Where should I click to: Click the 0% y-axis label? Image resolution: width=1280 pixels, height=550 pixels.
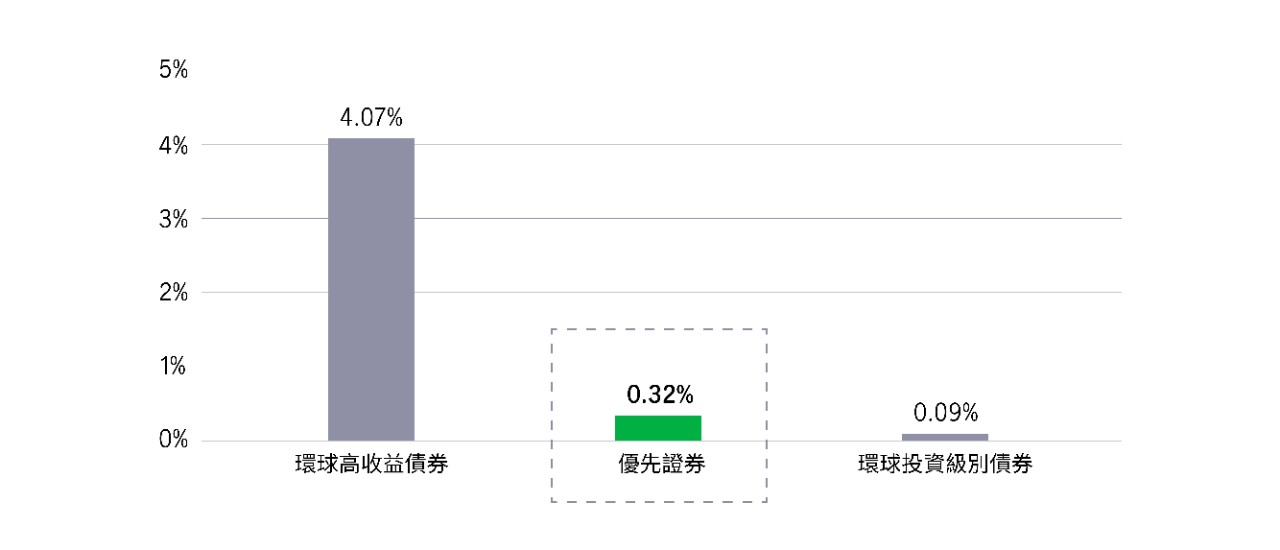pyautogui.click(x=173, y=441)
